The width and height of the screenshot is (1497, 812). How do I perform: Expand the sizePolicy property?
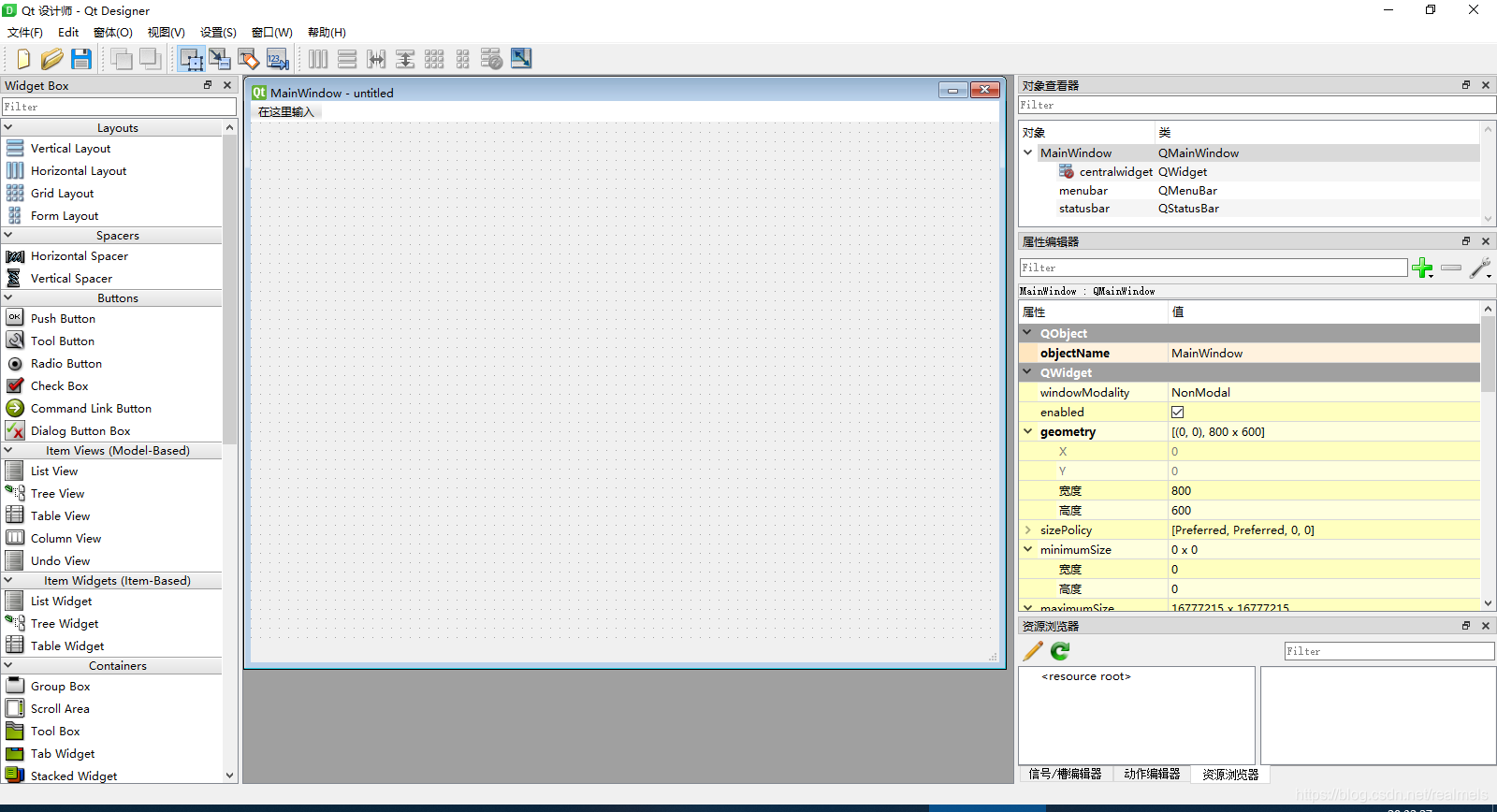1028,529
